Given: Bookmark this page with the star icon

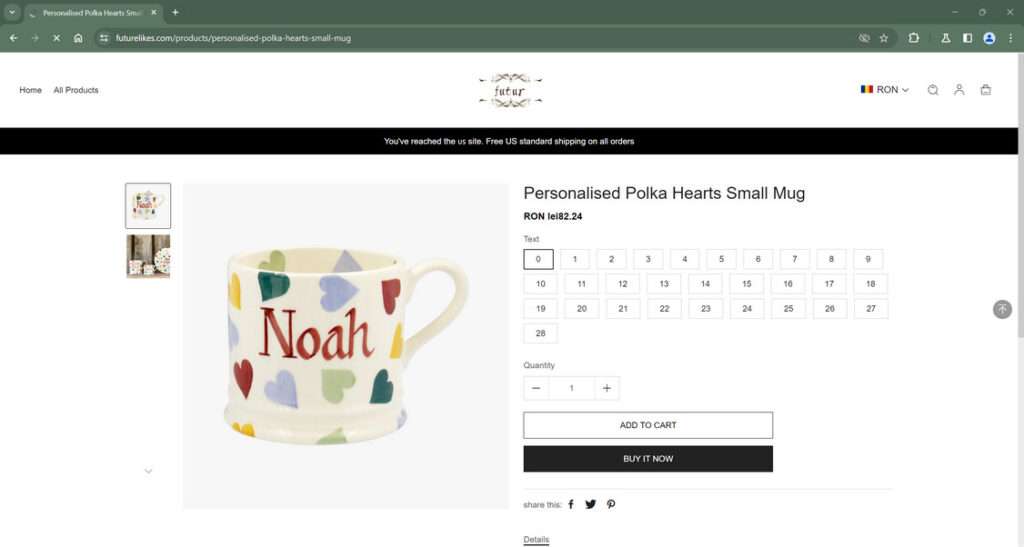Looking at the screenshot, I should click(x=884, y=38).
